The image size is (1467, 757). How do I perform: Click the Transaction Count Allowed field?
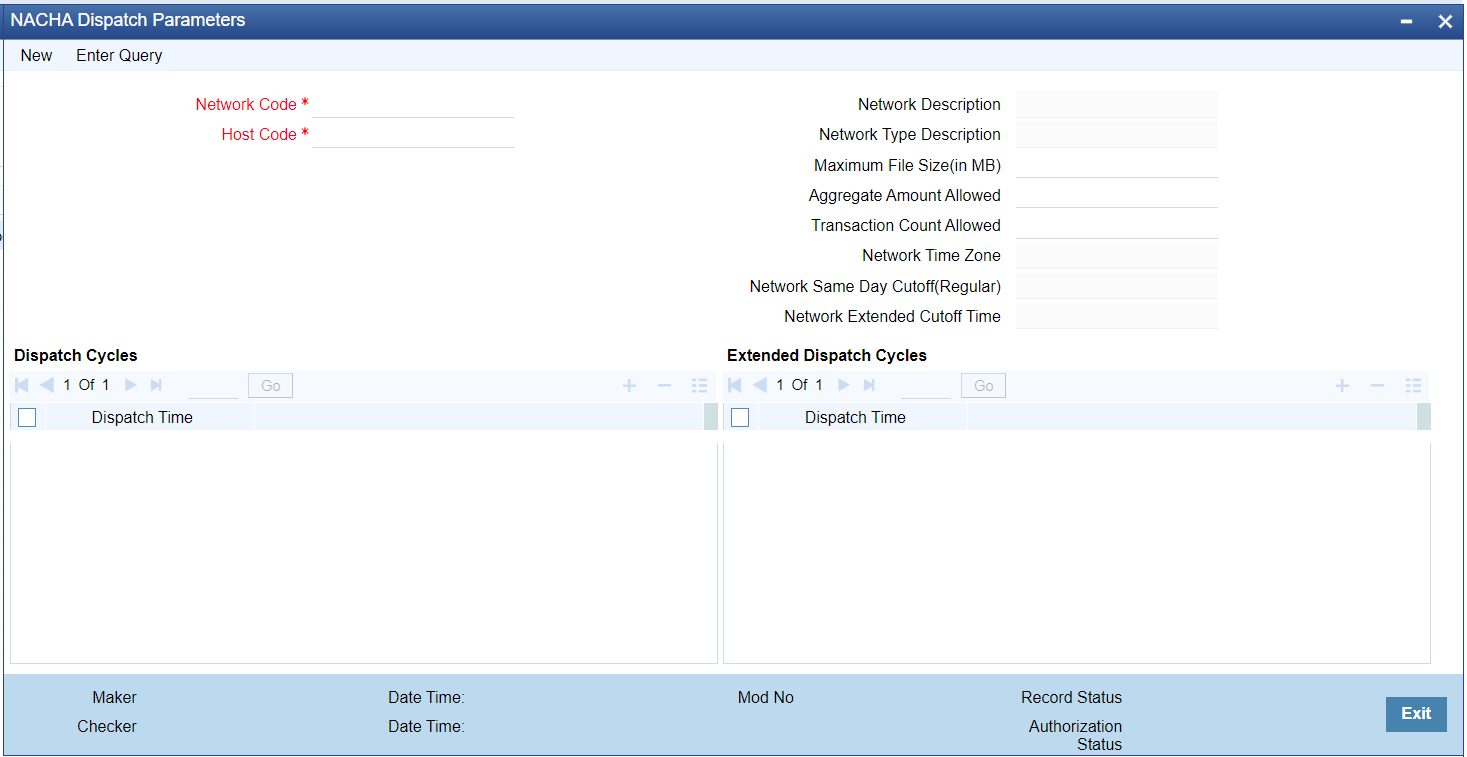click(x=1117, y=225)
